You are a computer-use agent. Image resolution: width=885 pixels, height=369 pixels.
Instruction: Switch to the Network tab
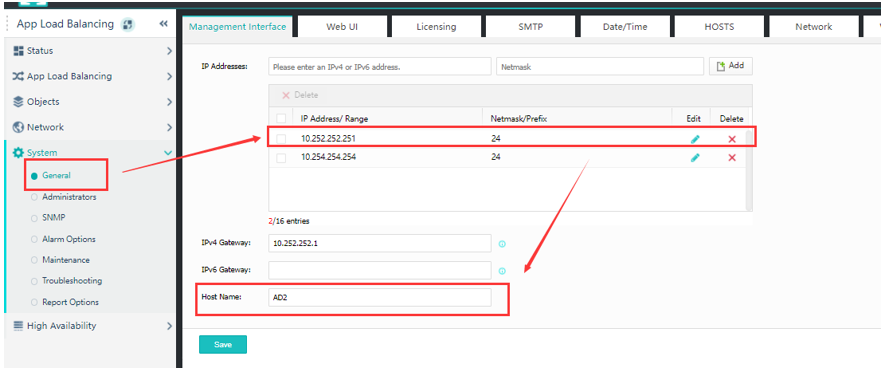click(813, 27)
